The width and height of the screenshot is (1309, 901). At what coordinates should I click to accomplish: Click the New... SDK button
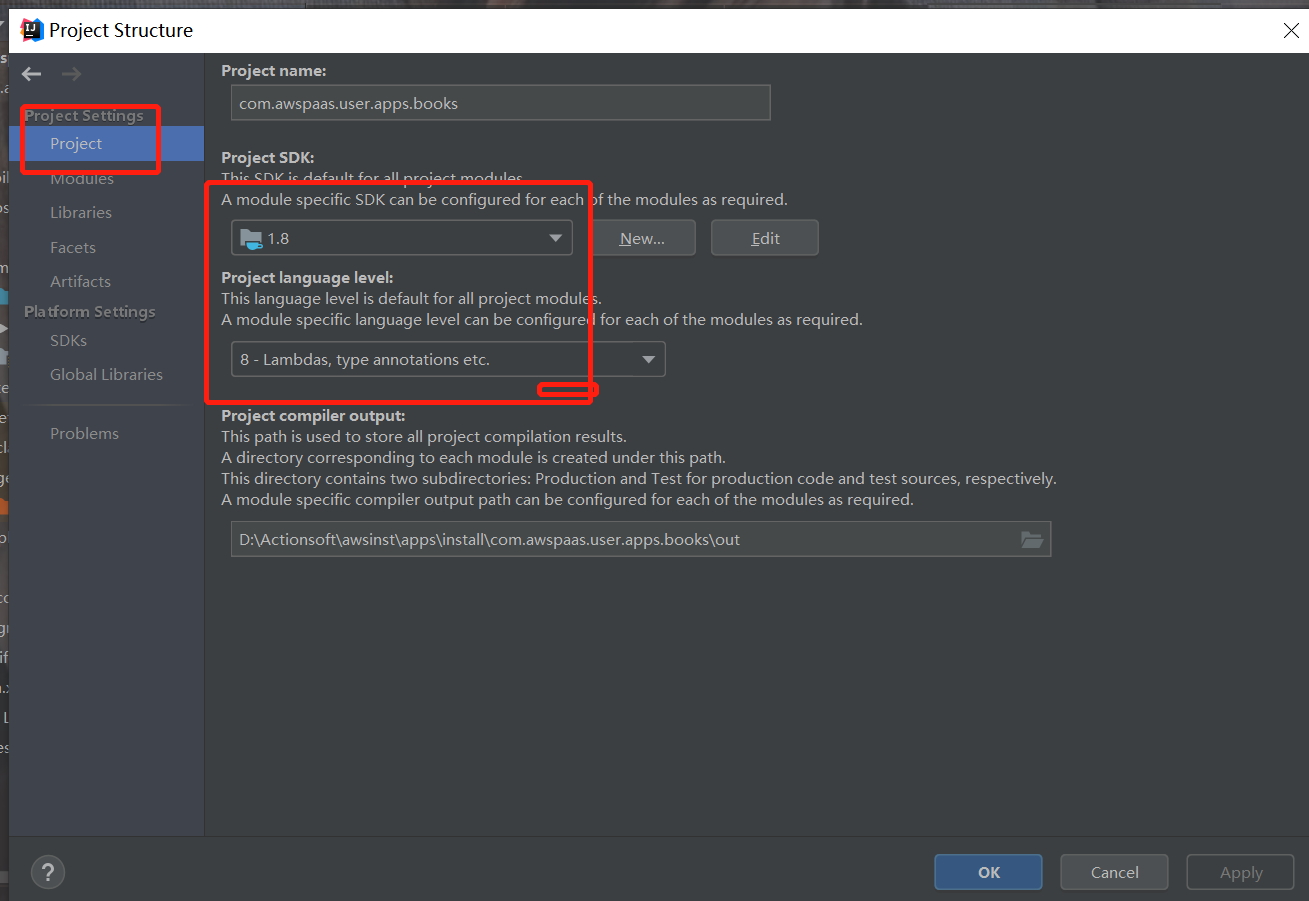[x=642, y=238]
